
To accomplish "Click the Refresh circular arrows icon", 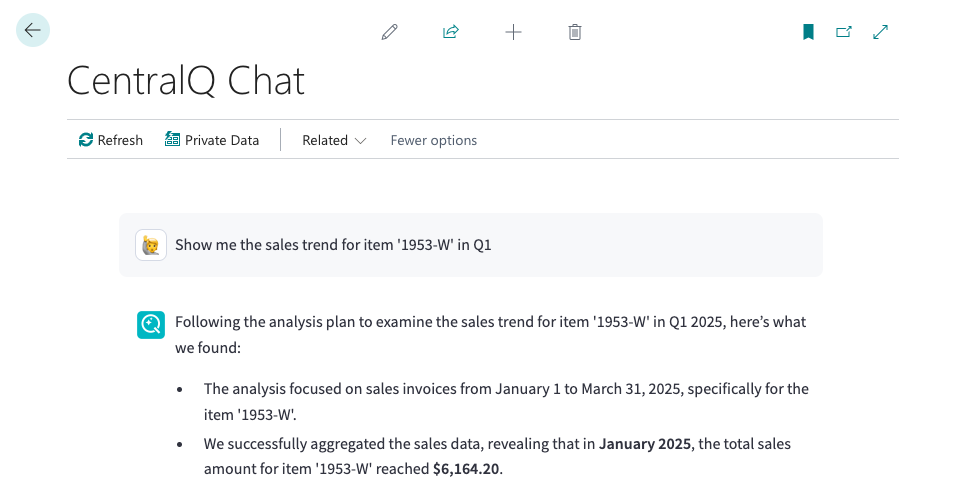I will [86, 140].
